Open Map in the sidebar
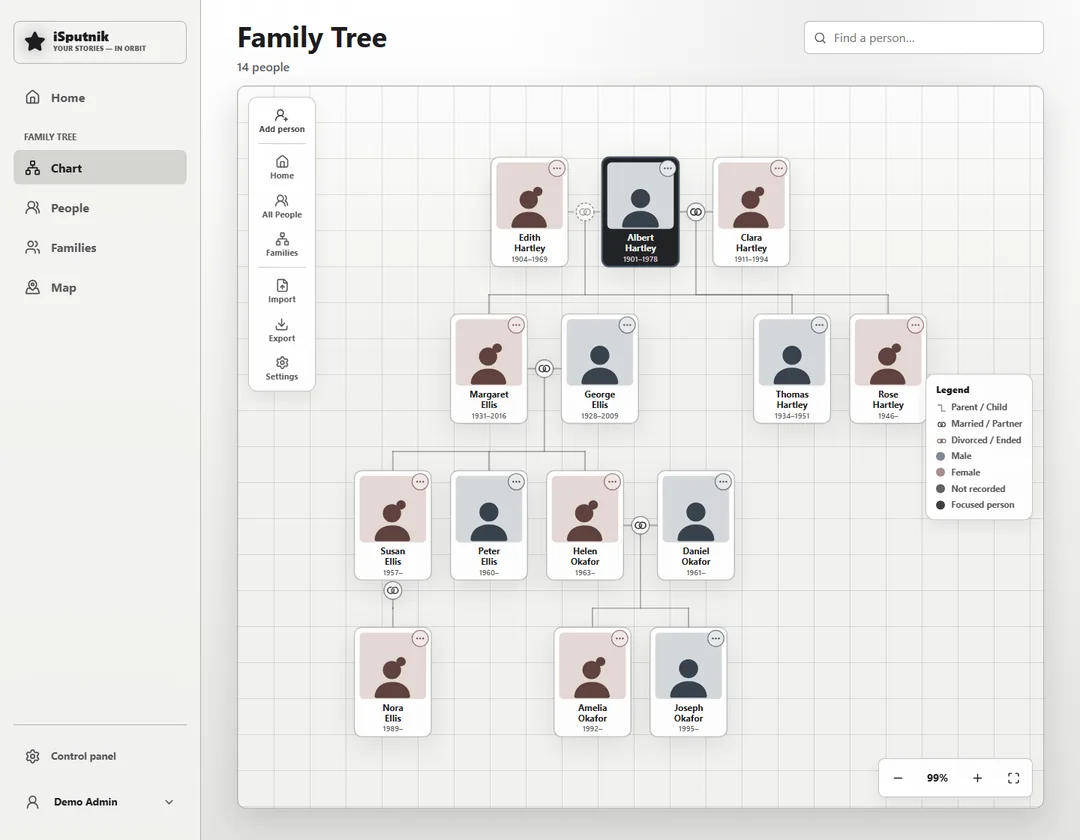 coord(100,288)
